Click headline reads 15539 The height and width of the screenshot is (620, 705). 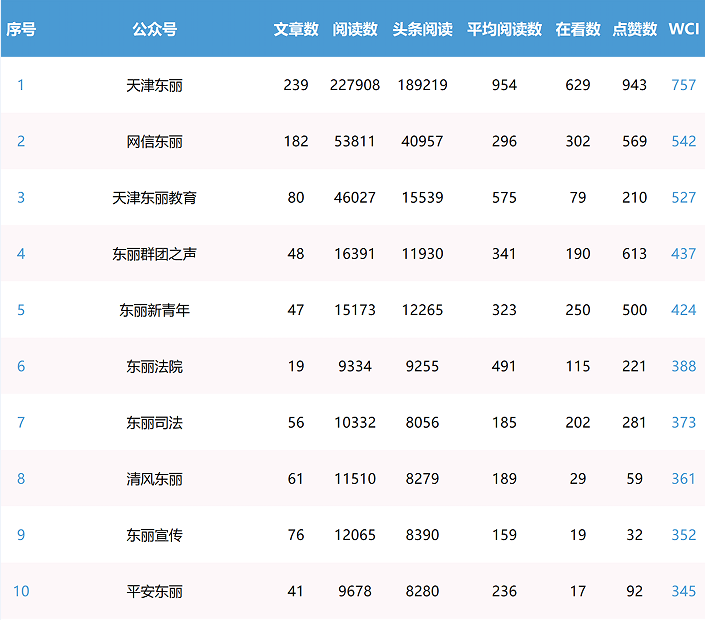pos(422,197)
